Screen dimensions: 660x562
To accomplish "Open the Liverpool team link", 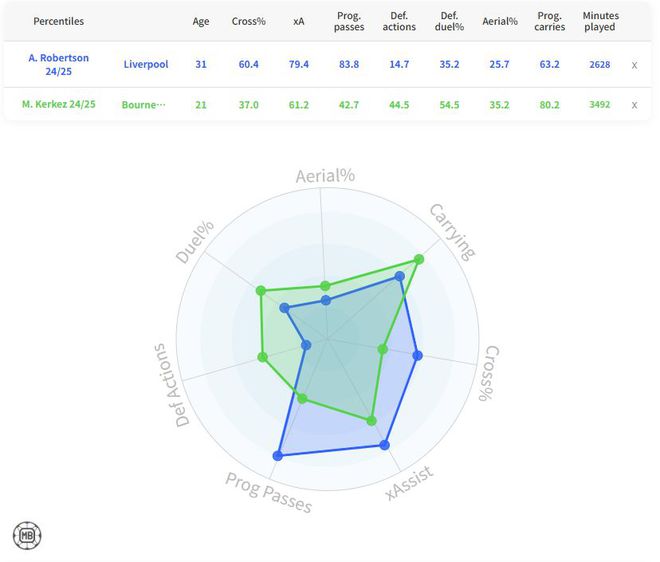I will [x=146, y=65].
